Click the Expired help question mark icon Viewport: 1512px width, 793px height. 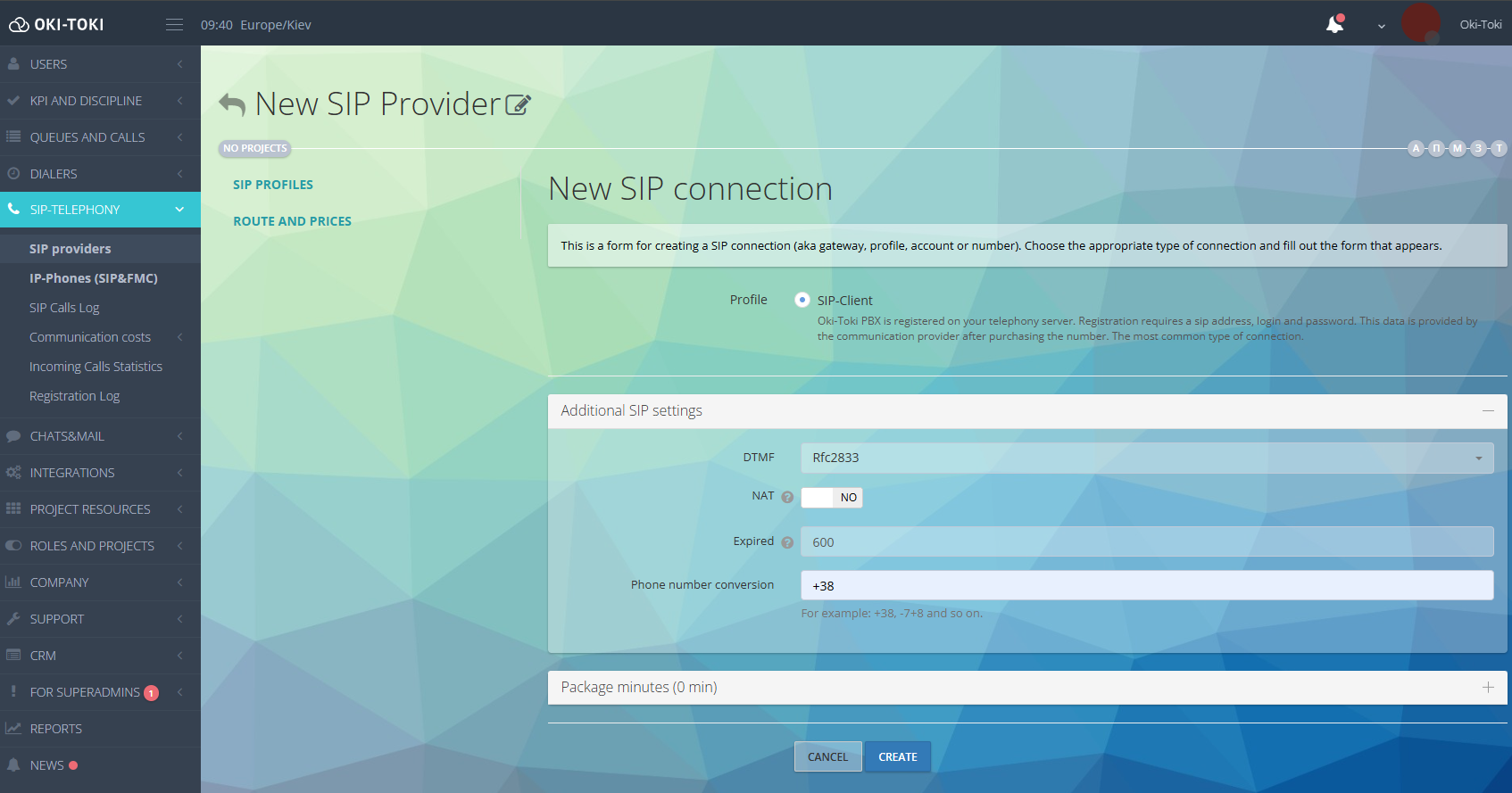click(787, 542)
